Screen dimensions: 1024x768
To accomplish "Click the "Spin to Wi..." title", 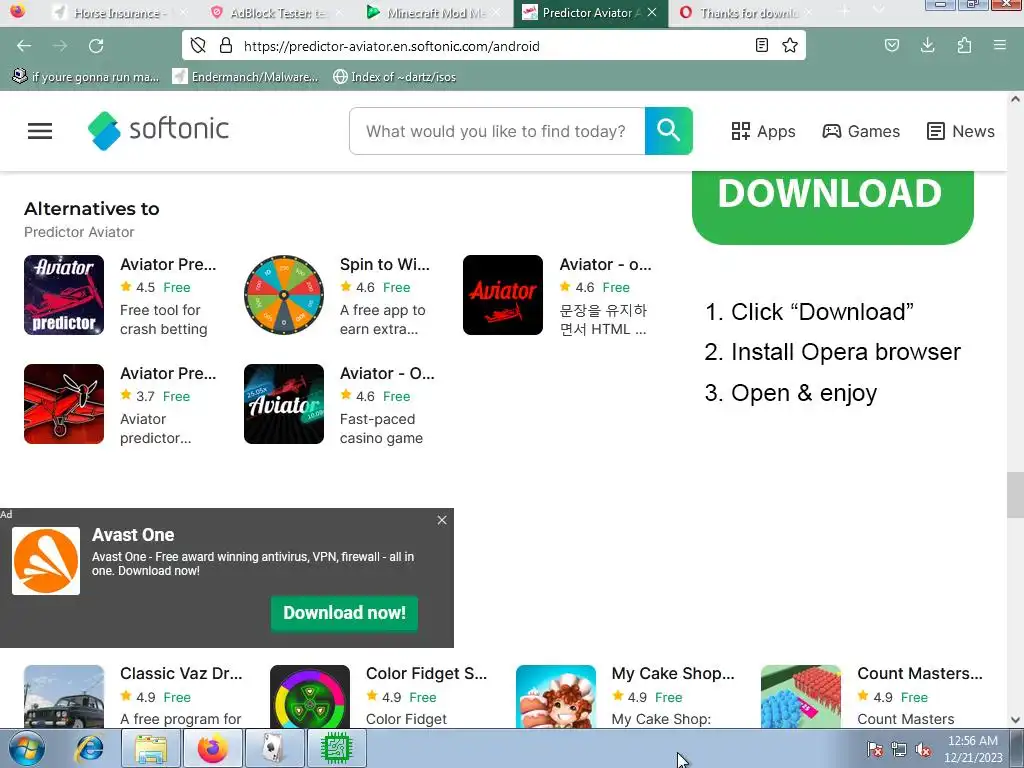I will 385,264.
